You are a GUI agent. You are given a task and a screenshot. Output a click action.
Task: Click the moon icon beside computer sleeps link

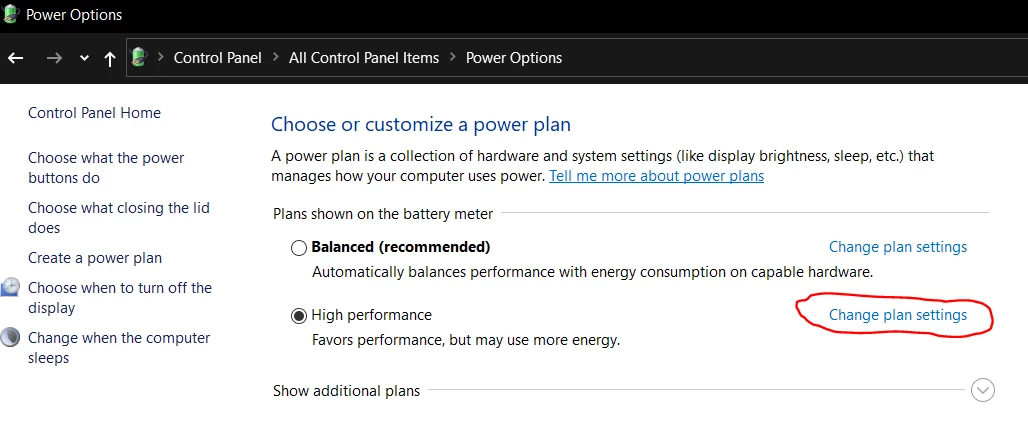tap(10, 337)
